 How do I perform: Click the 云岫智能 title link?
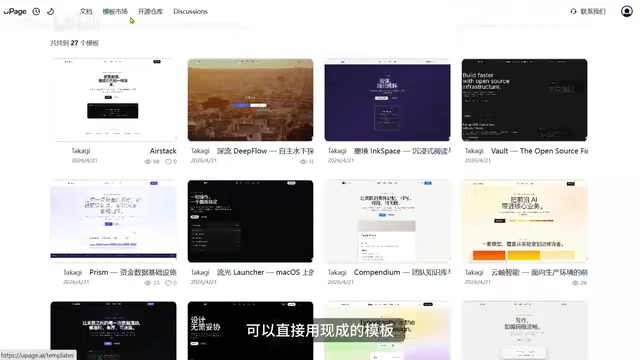[539, 272]
